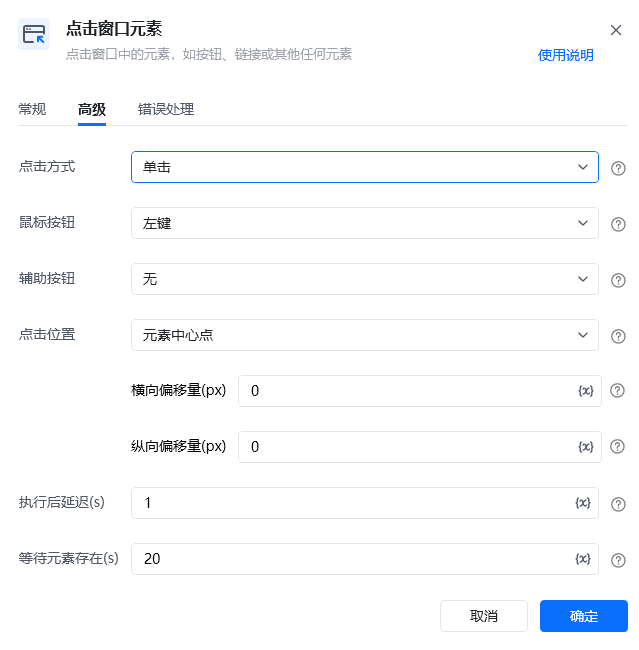This screenshot has height=650, width=639.
Task: Click the help icon for 执行后延迟
Action: point(618,504)
